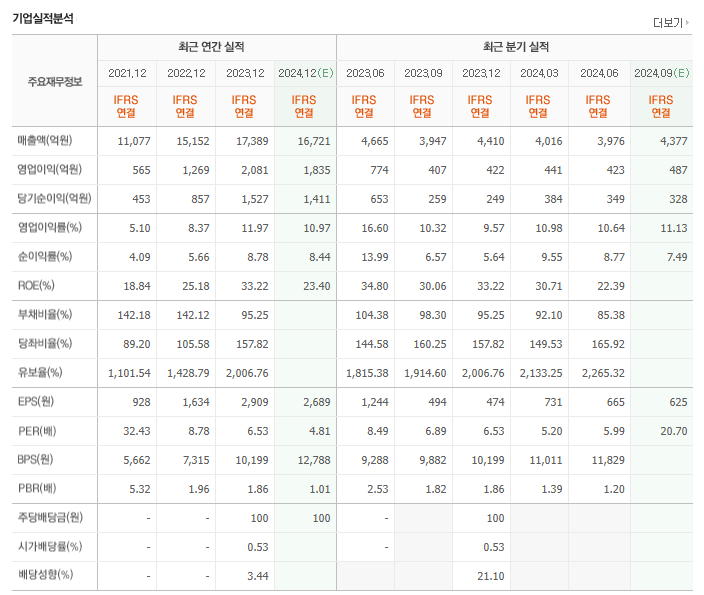
Task: Click the 영업이익(억원) row label
Action: point(50,169)
